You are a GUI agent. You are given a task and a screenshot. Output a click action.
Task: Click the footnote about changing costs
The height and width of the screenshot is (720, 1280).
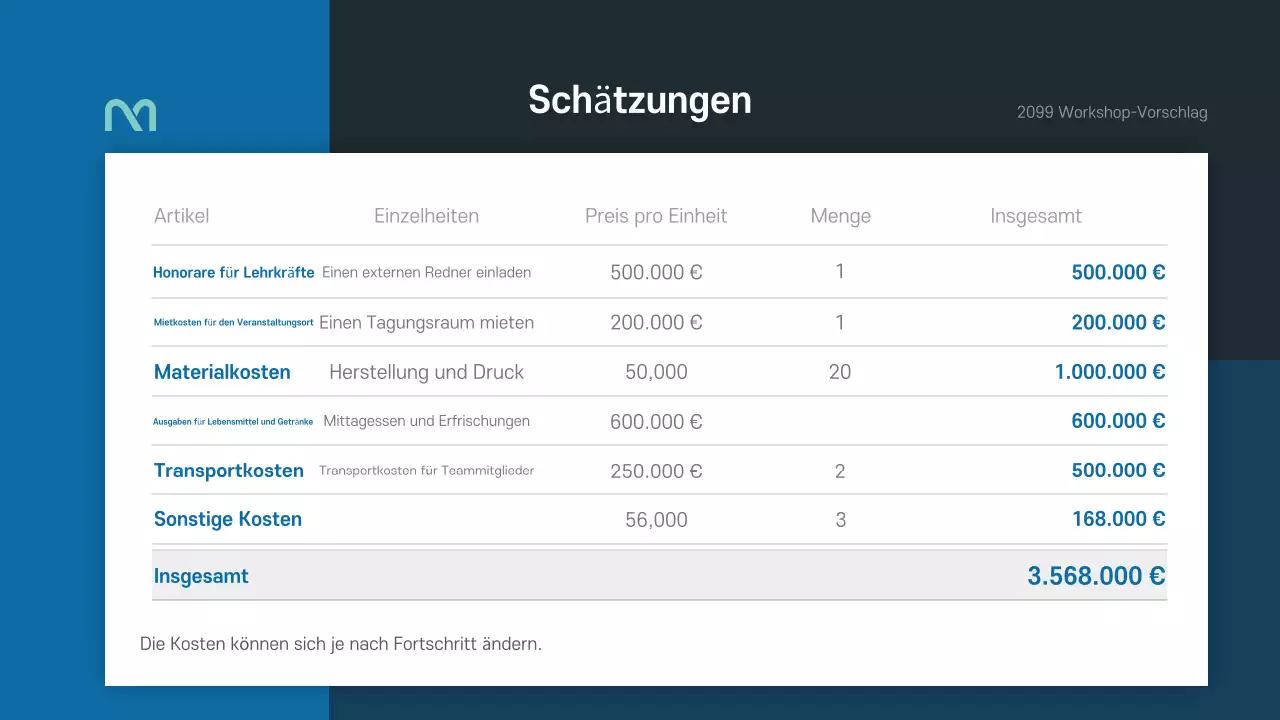pyautogui.click(x=341, y=644)
